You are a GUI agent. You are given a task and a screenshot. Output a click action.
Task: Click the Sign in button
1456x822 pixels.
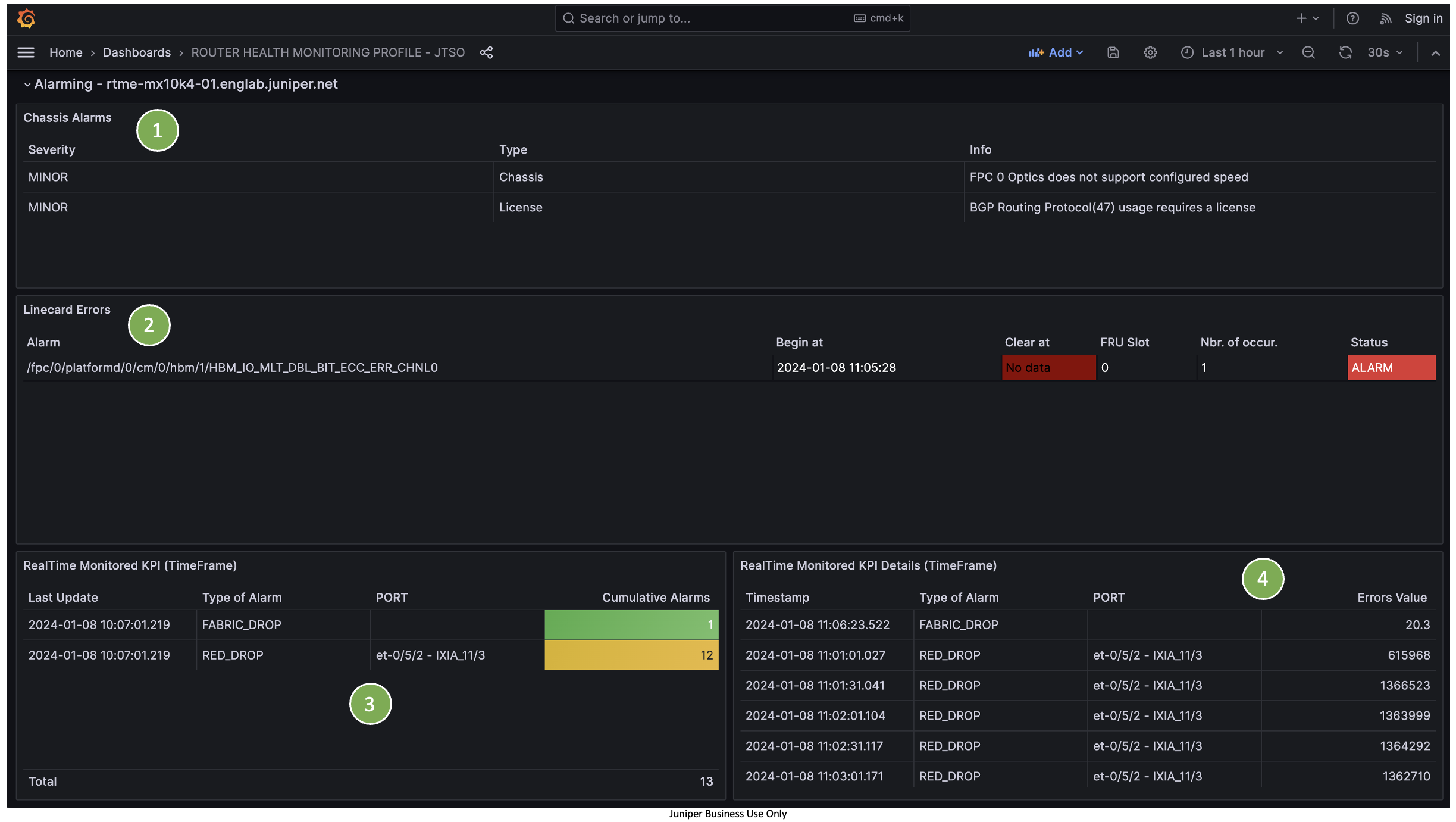(x=1423, y=18)
